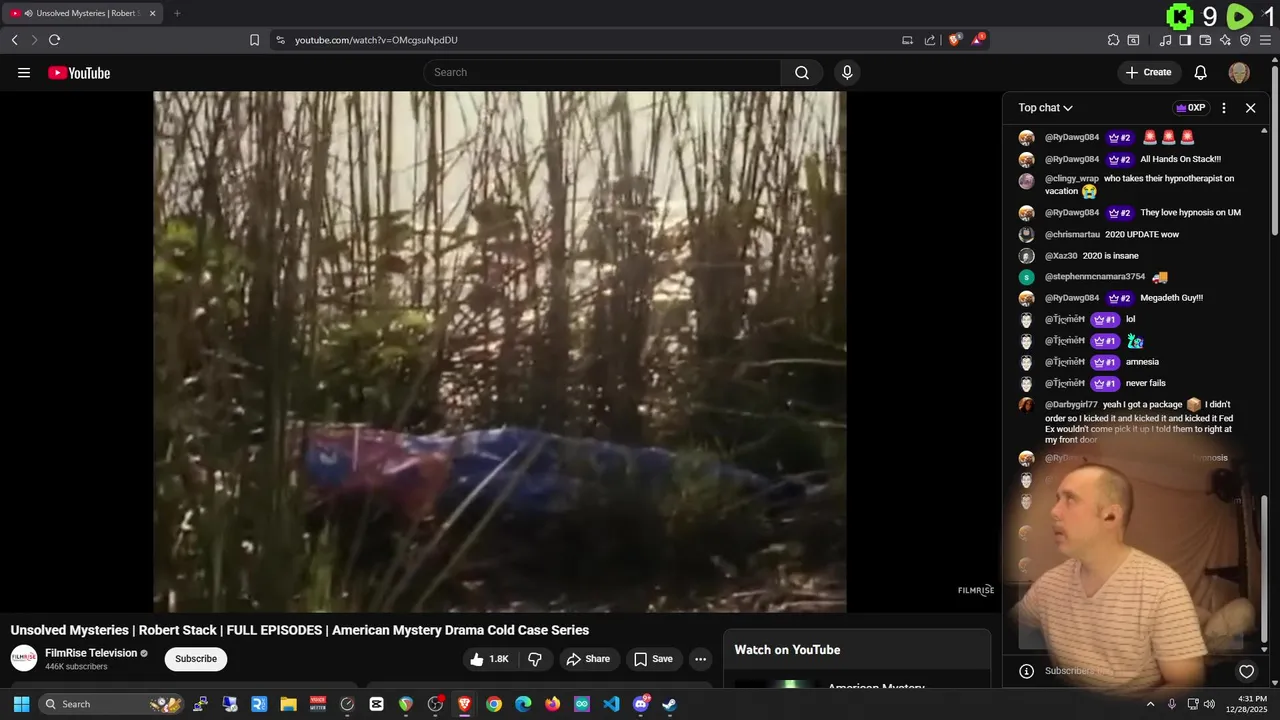Open File Explorer from taskbar
The height and width of the screenshot is (720, 1280).
[288, 704]
